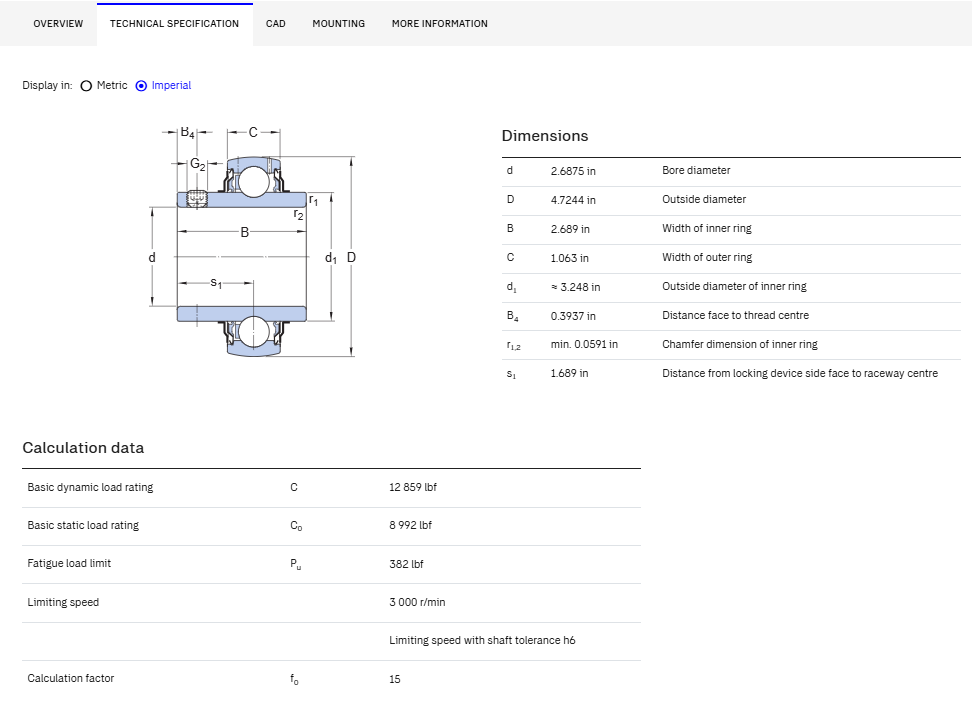Click the Limiting speed label

[x=63, y=602]
